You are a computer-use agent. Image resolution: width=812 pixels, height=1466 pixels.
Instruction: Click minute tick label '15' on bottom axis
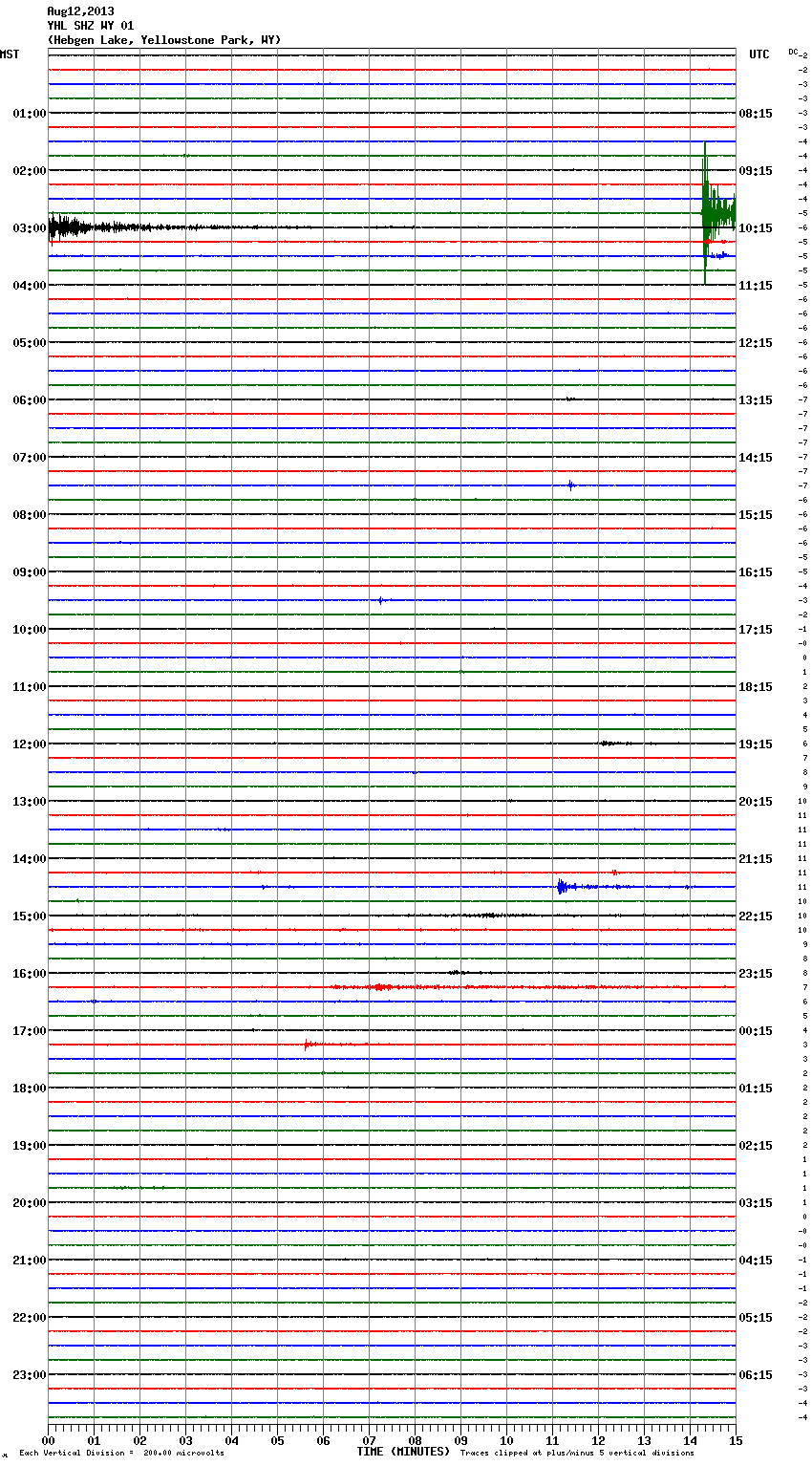736,1440
